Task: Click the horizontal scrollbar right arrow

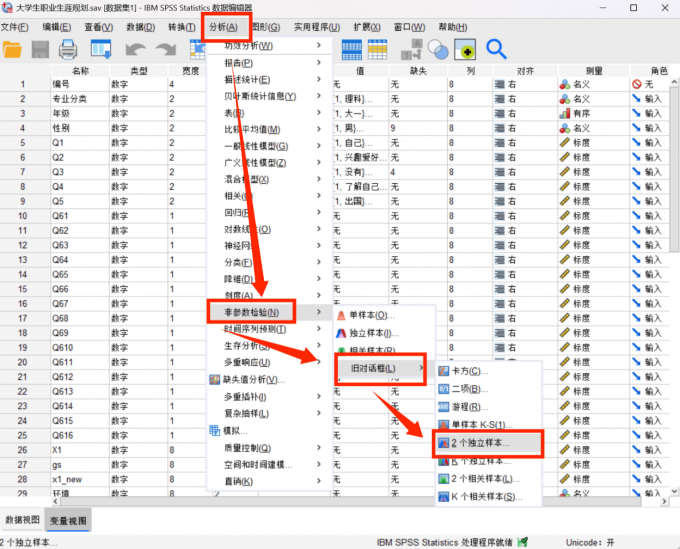Action: coord(665,501)
